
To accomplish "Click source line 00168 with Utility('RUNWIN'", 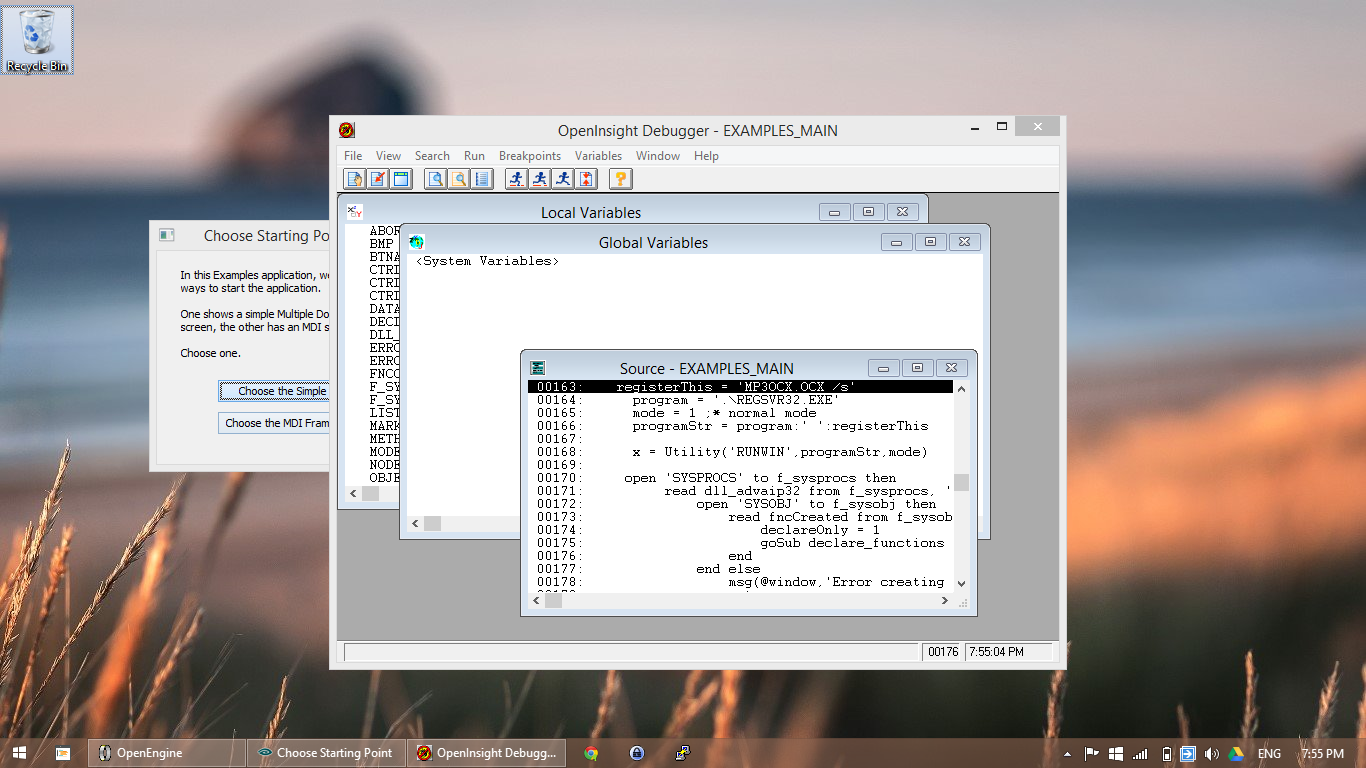I will pos(740,452).
